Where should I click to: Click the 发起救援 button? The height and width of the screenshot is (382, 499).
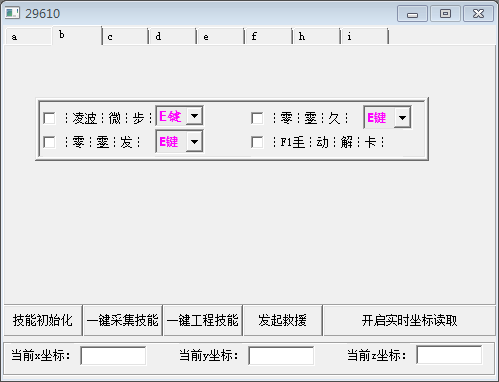[283, 320]
